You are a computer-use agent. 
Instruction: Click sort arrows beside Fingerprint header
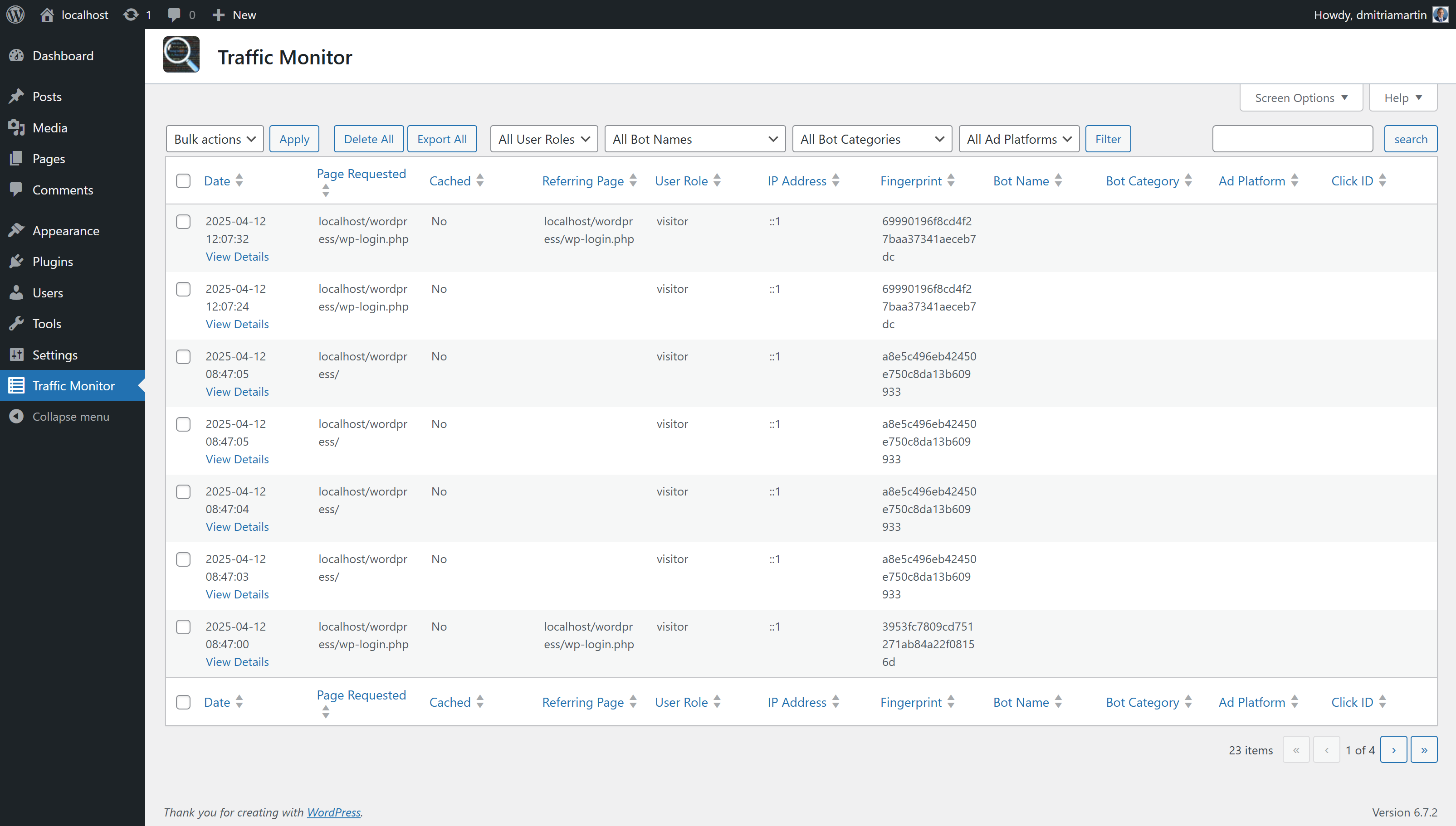point(951,180)
